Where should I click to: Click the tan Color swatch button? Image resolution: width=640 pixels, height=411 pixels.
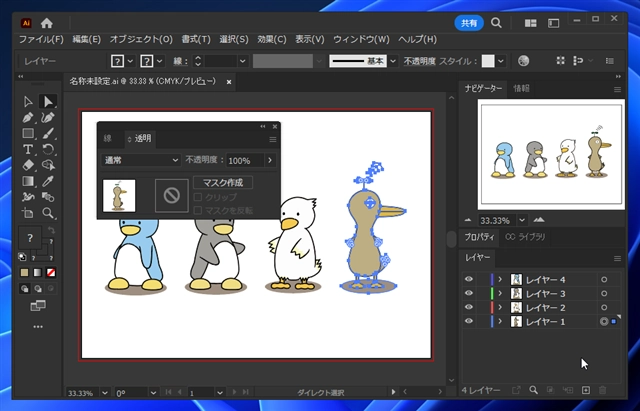click(24, 272)
